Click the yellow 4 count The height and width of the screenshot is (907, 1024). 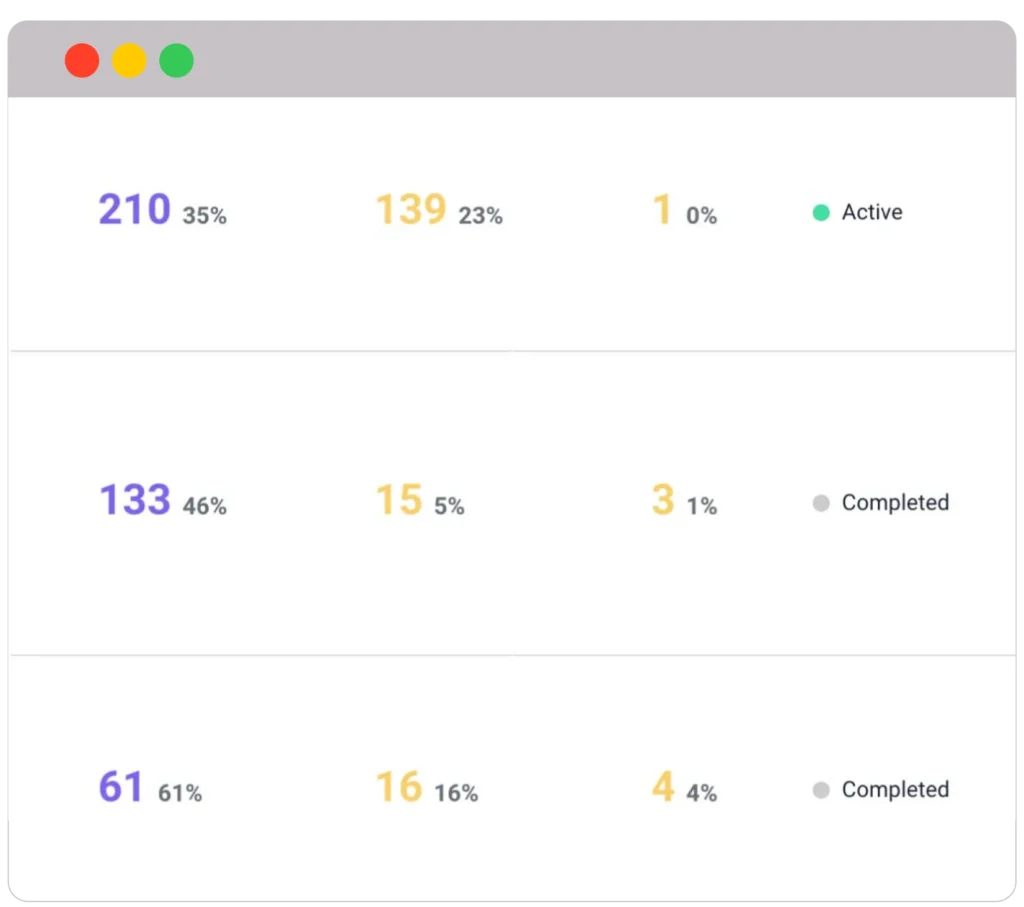tap(662, 788)
